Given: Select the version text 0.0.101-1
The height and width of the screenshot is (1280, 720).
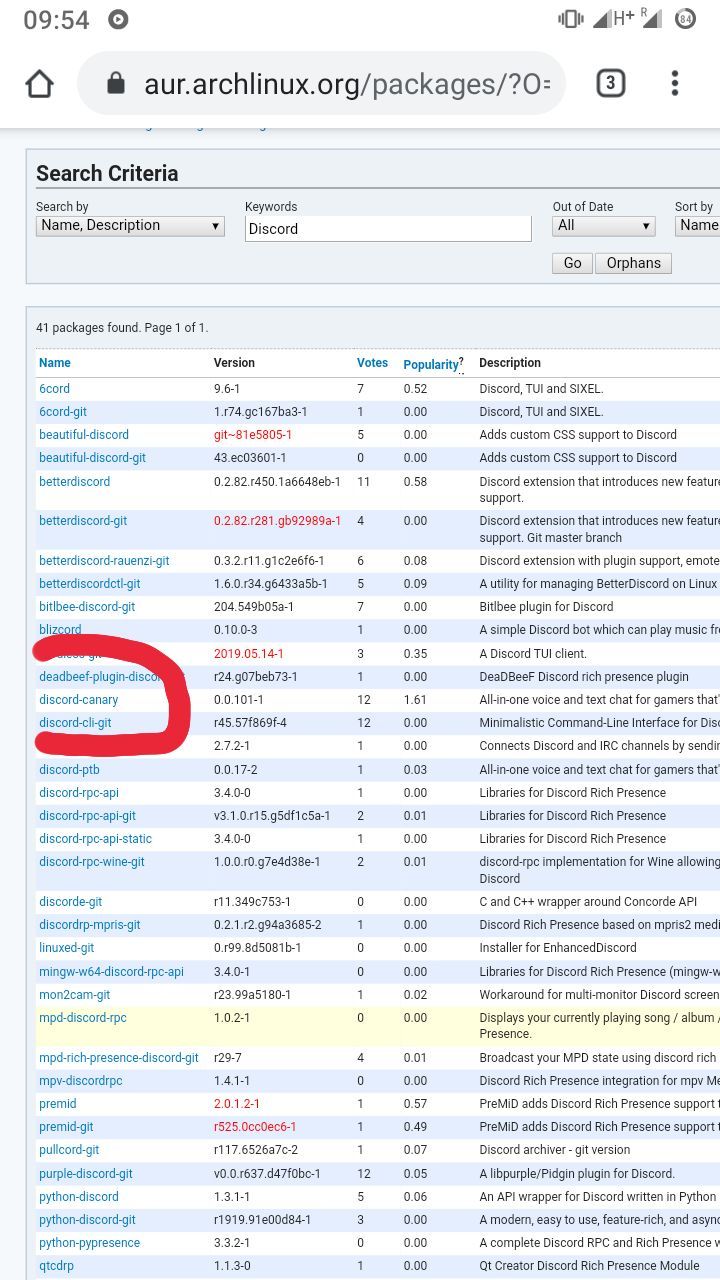Looking at the screenshot, I should tap(239, 700).
